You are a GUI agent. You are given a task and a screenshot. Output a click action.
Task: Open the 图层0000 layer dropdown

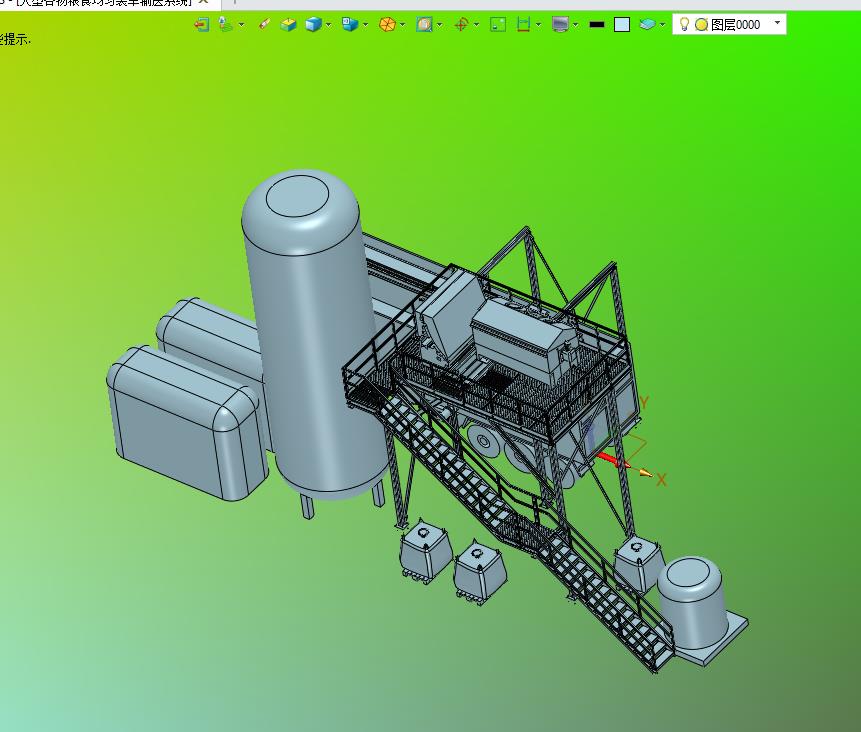777,23
